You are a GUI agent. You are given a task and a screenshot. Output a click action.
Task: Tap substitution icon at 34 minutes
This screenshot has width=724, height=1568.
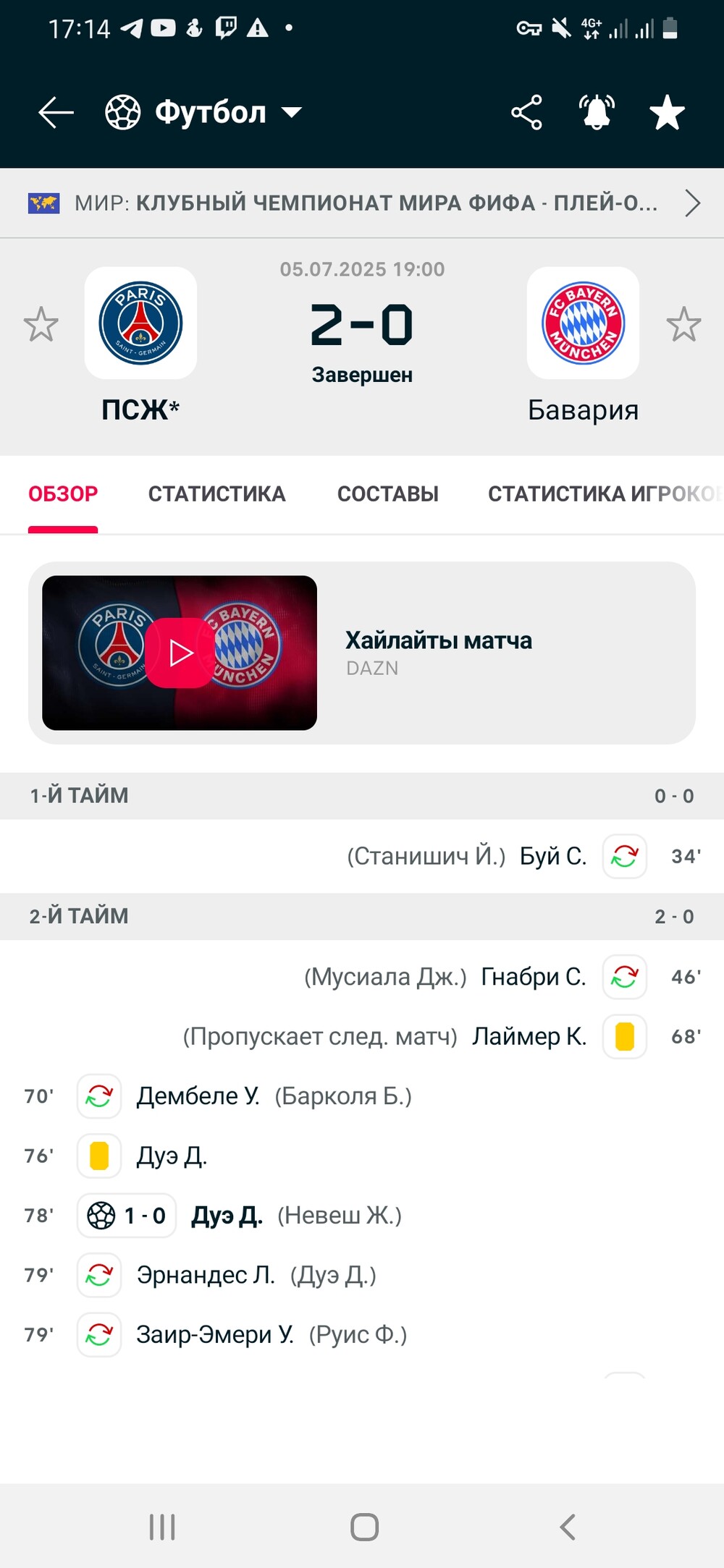624,857
